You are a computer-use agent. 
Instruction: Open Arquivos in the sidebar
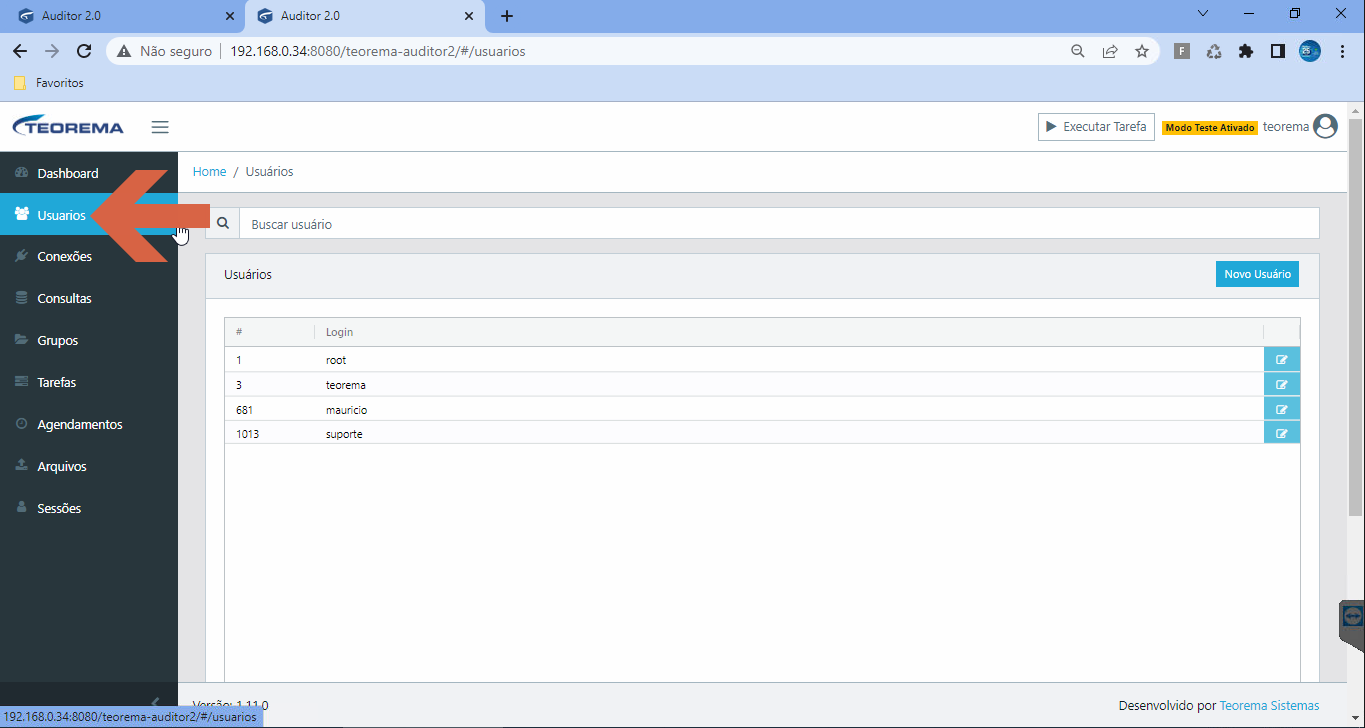point(89,467)
